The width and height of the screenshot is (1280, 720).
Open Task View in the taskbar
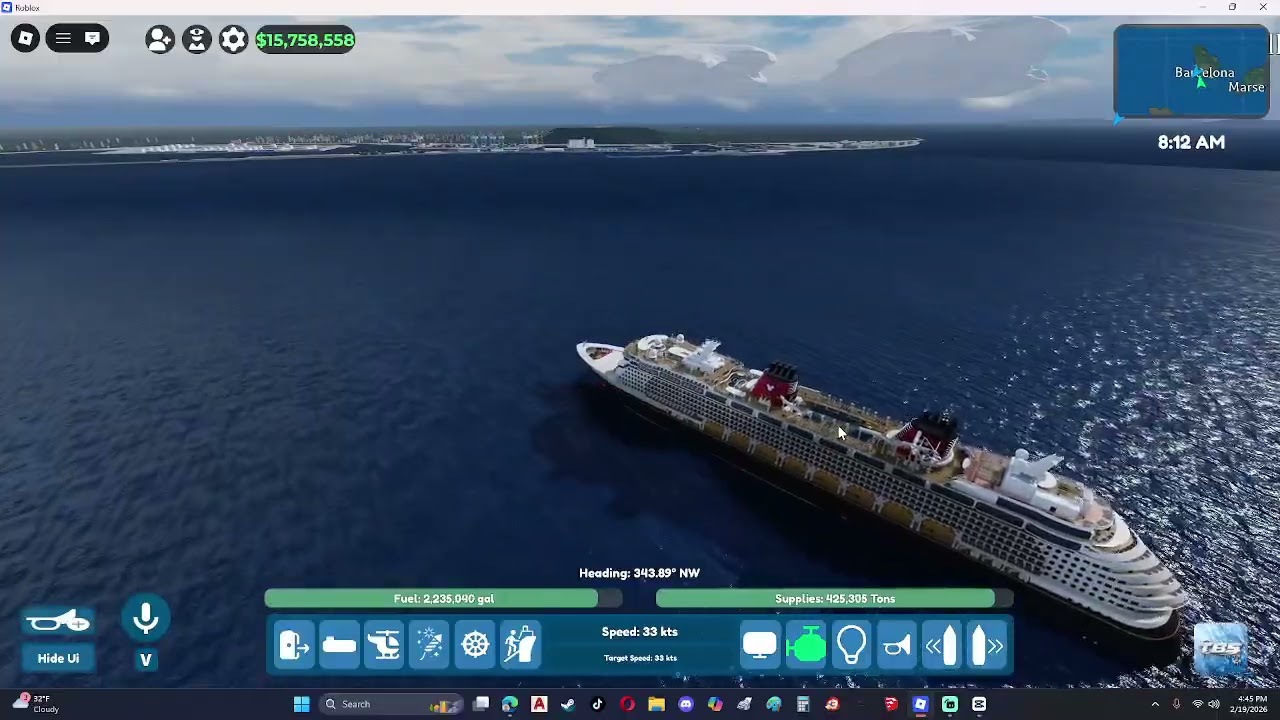[x=481, y=704]
